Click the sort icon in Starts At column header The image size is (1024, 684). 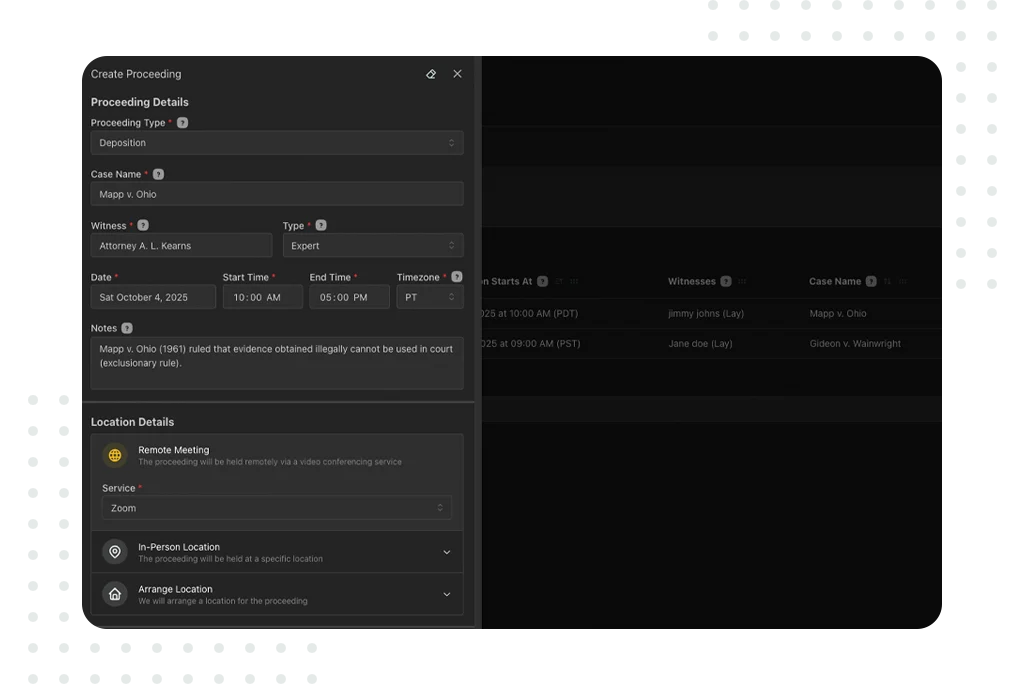coord(558,282)
